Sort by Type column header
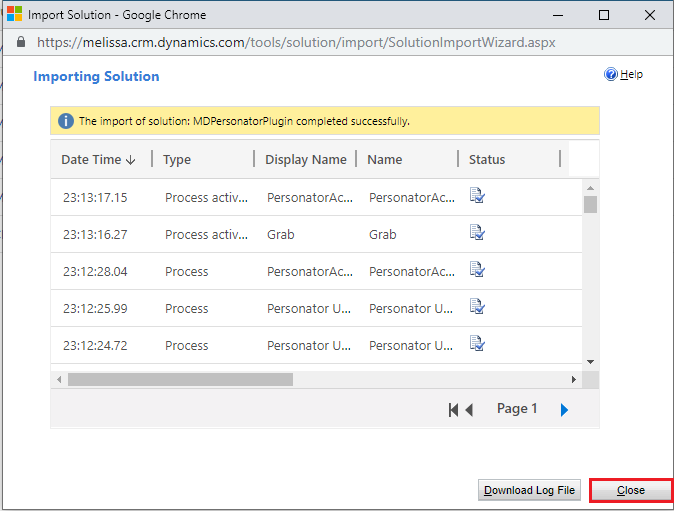 [177, 159]
